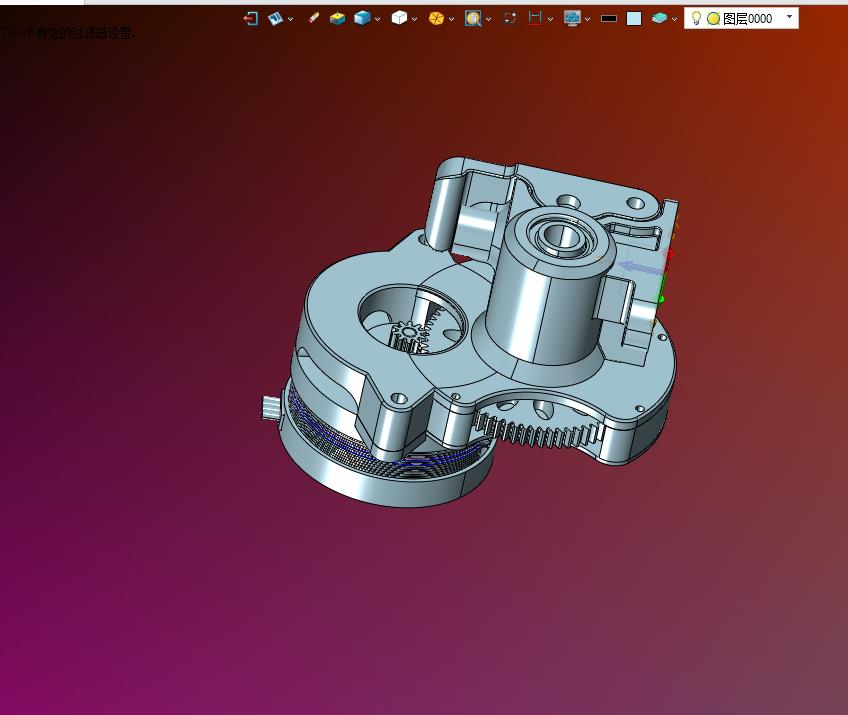848x715 pixels.
Task: Toggle the lightbulb layer visibility icon
Action: (x=697, y=18)
